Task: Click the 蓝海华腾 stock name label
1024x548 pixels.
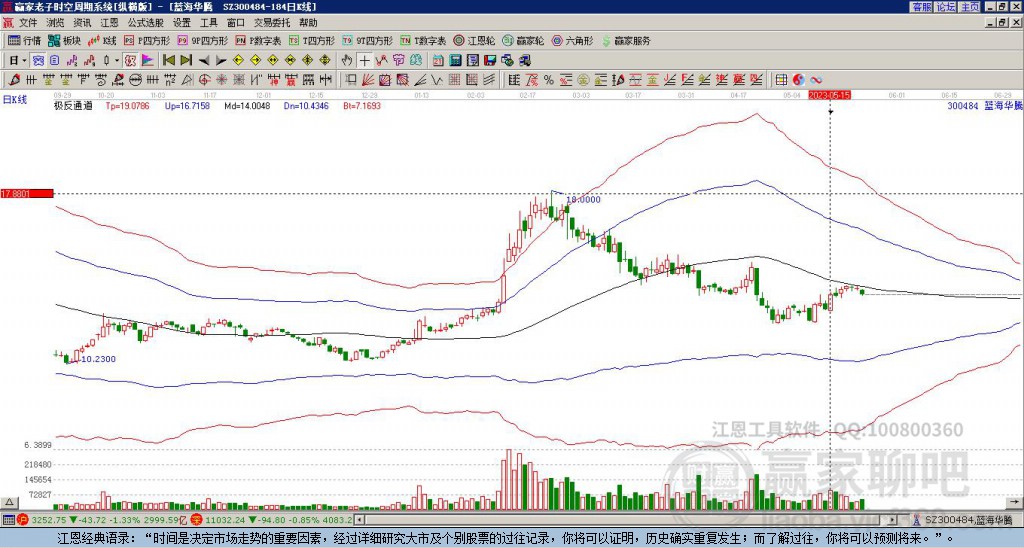Action: tap(1004, 105)
